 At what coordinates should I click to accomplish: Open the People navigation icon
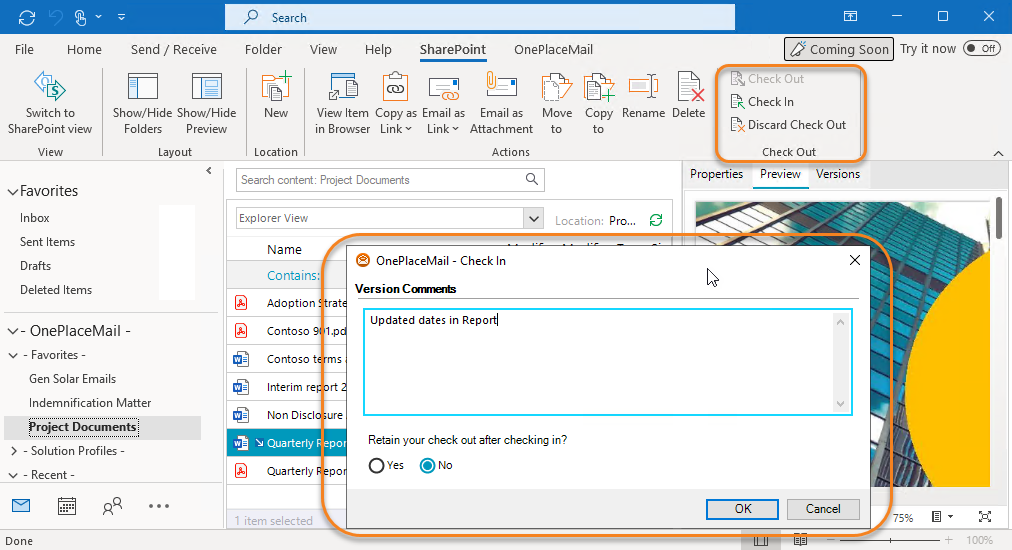(x=112, y=505)
